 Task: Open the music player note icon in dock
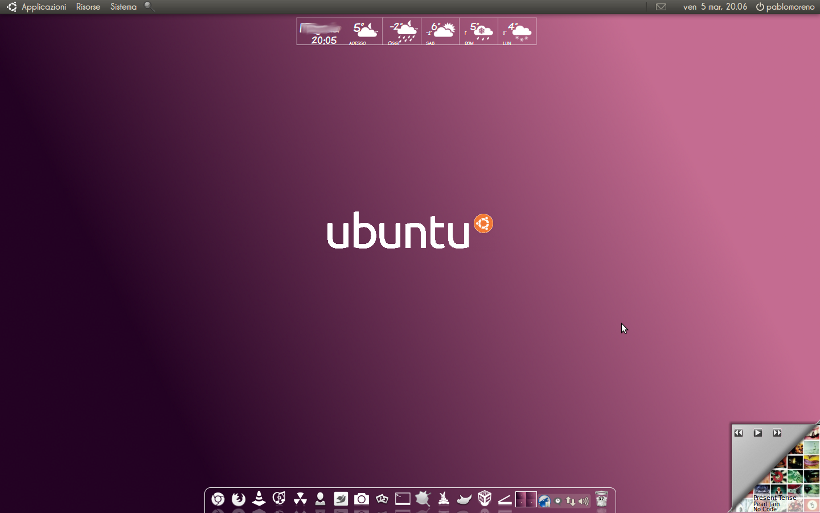pos(279,498)
